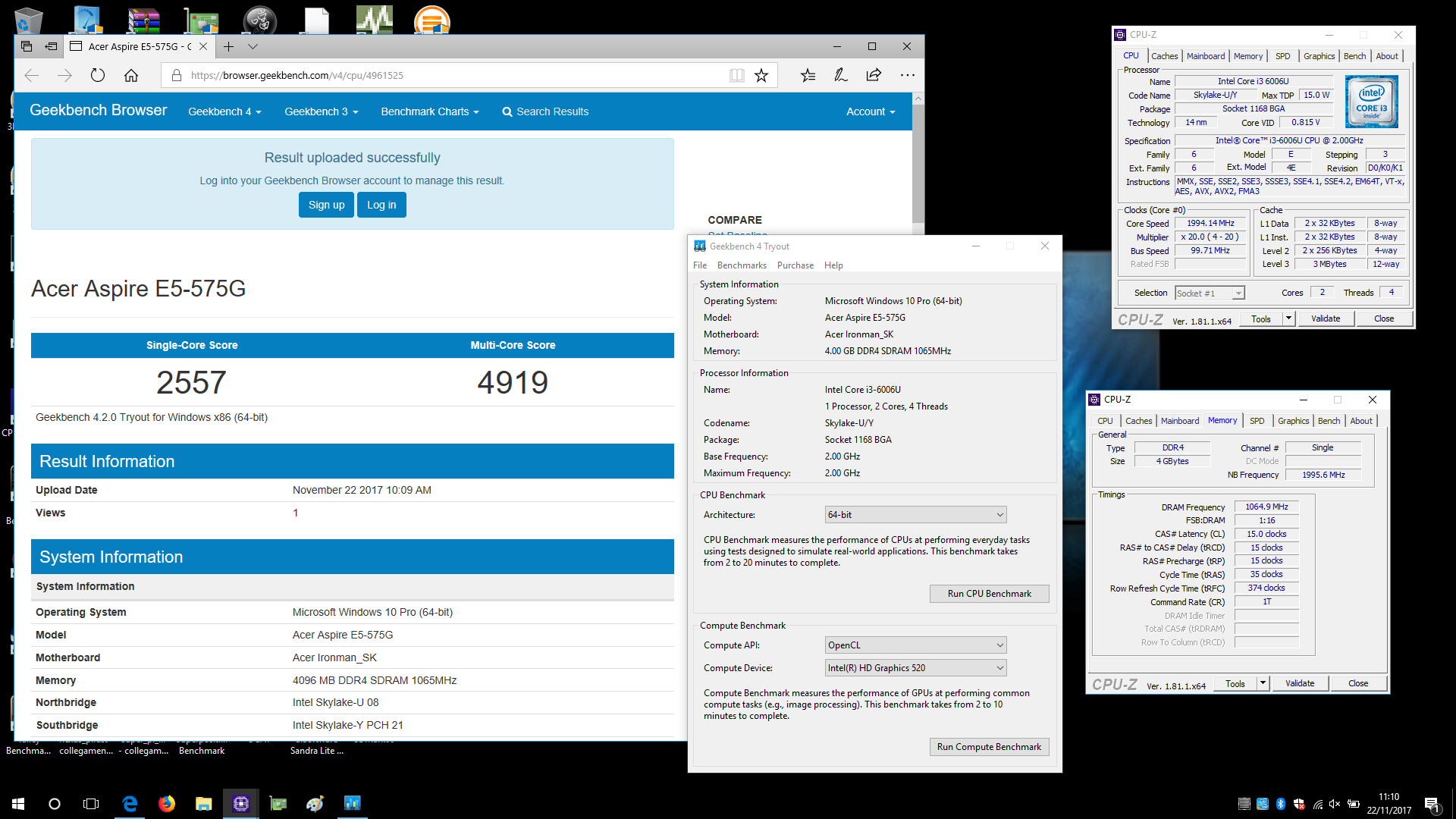This screenshot has height=819, width=1456.
Task: Switch to Mainboard tab in top CPU-Z
Action: tap(1206, 56)
